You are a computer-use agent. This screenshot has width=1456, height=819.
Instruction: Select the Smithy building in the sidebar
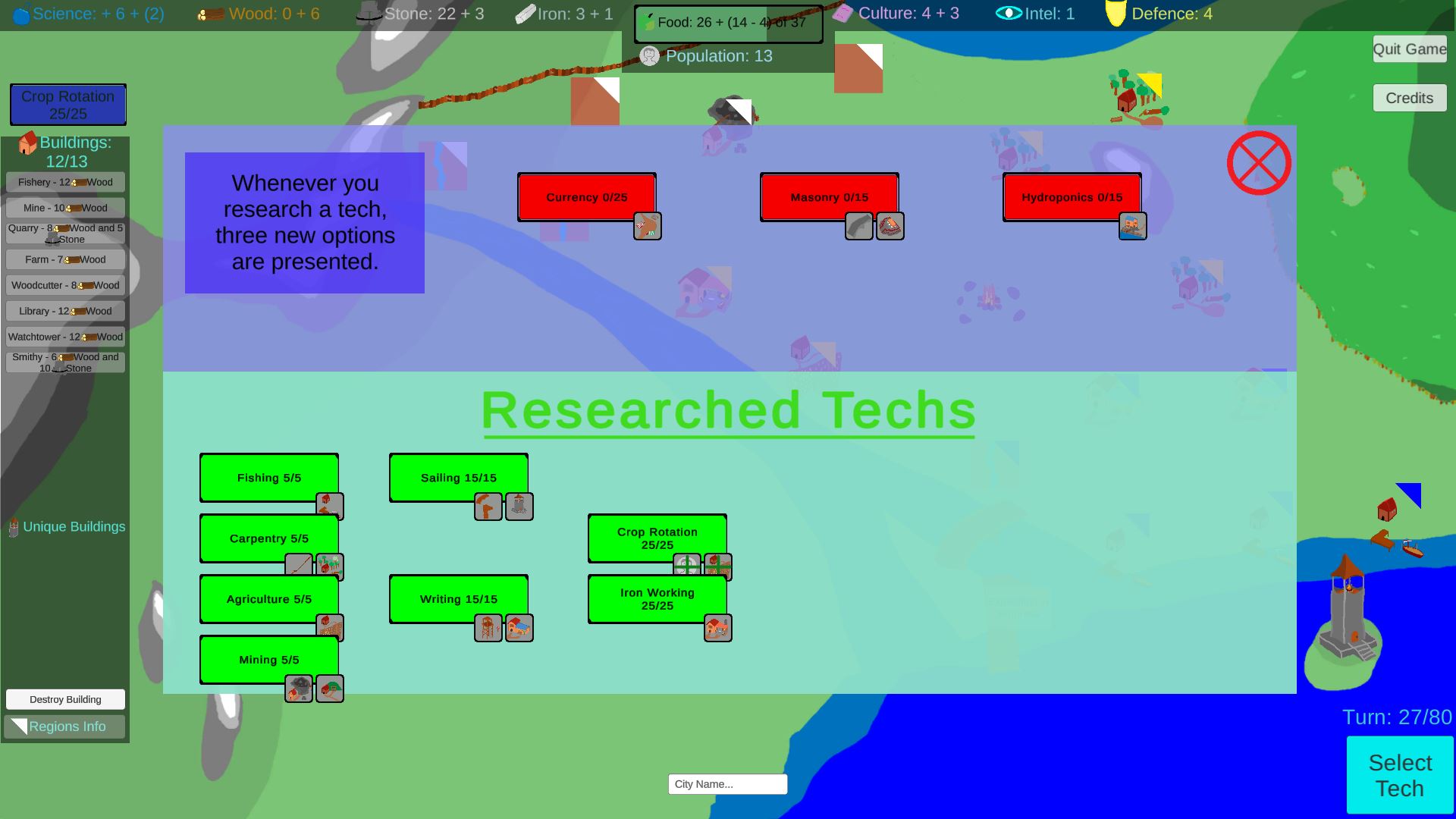pos(65,362)
